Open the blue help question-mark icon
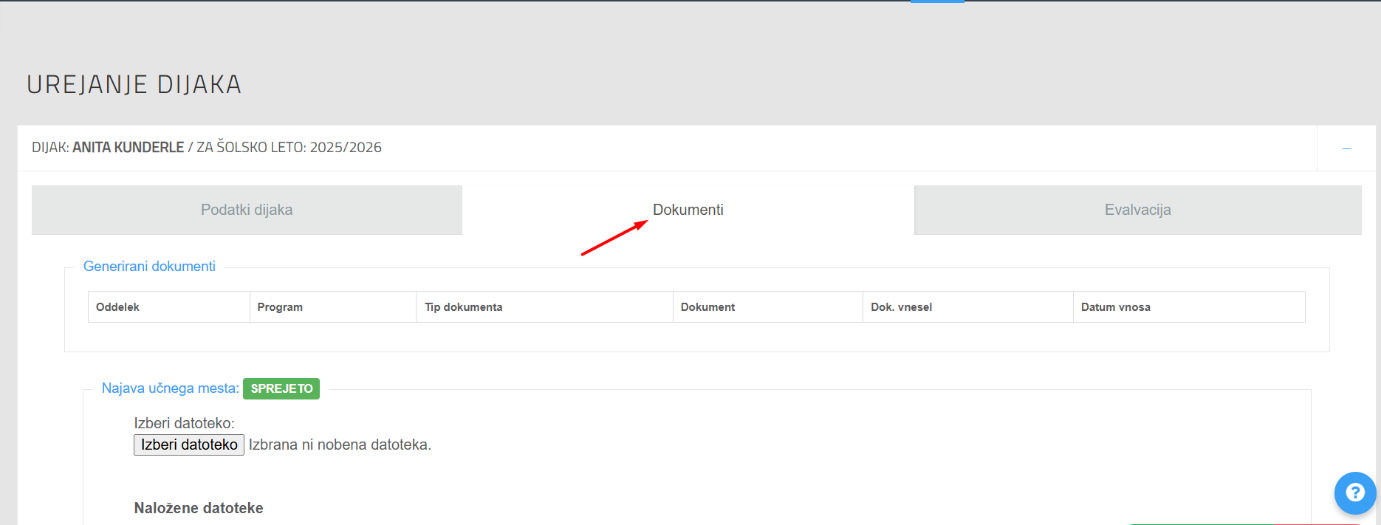This screenshot has height=525, width=1381. point(1355,492)
